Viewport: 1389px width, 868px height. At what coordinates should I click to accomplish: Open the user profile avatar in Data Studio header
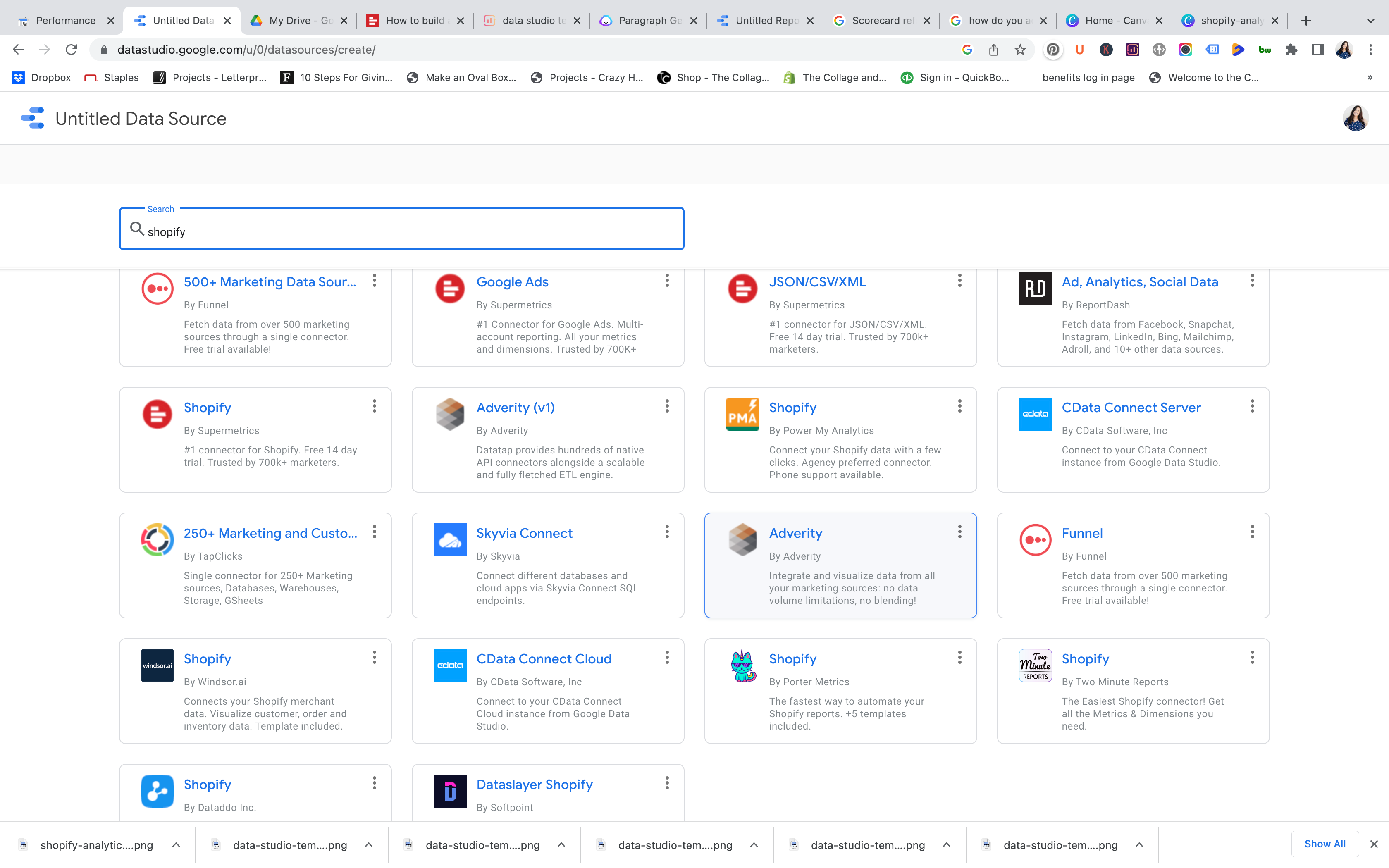tap(1355, 118)
